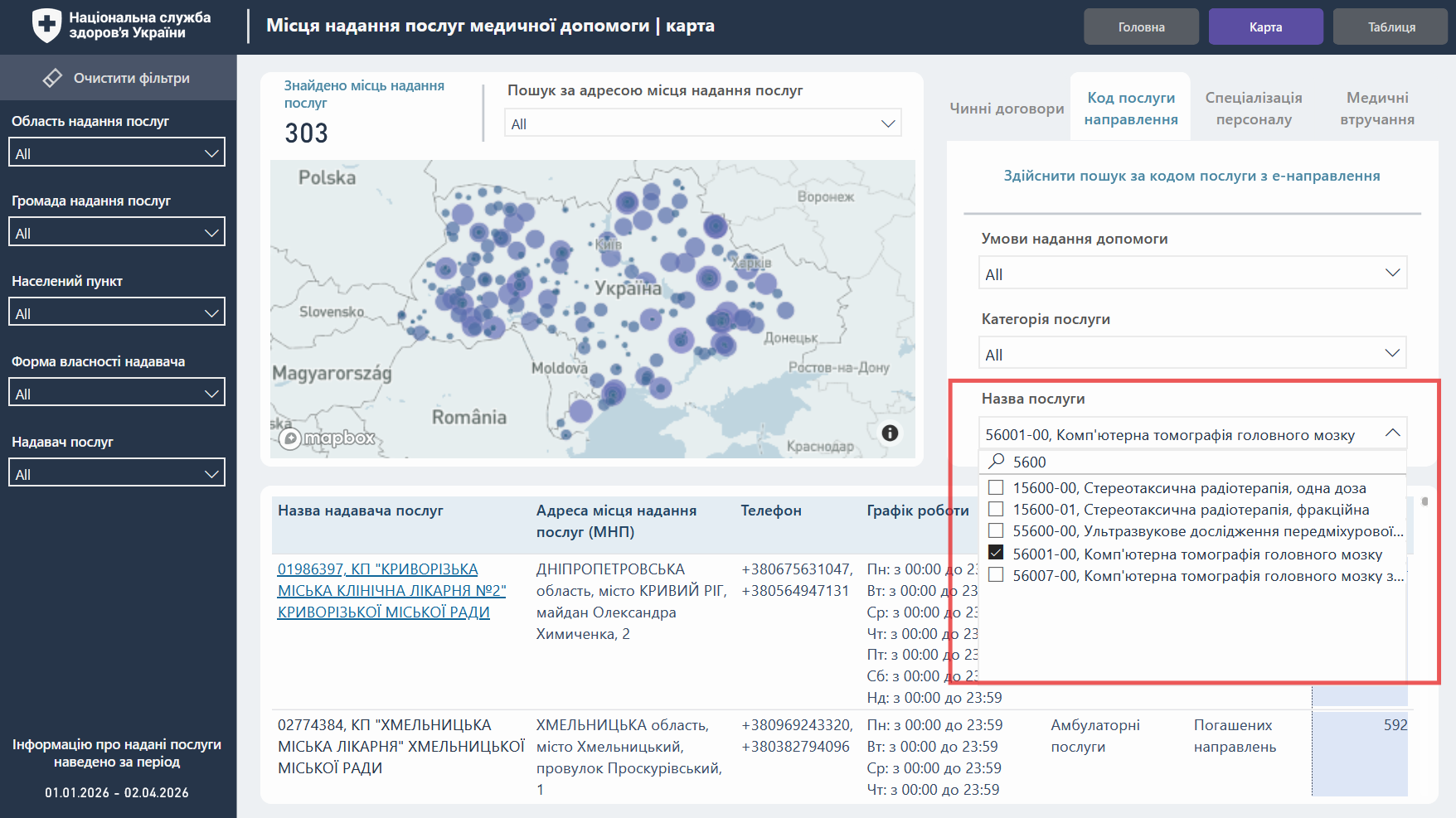Click the service list scrollbar handle
This screenshot has width=1456, height=818.
point(1424,501)
